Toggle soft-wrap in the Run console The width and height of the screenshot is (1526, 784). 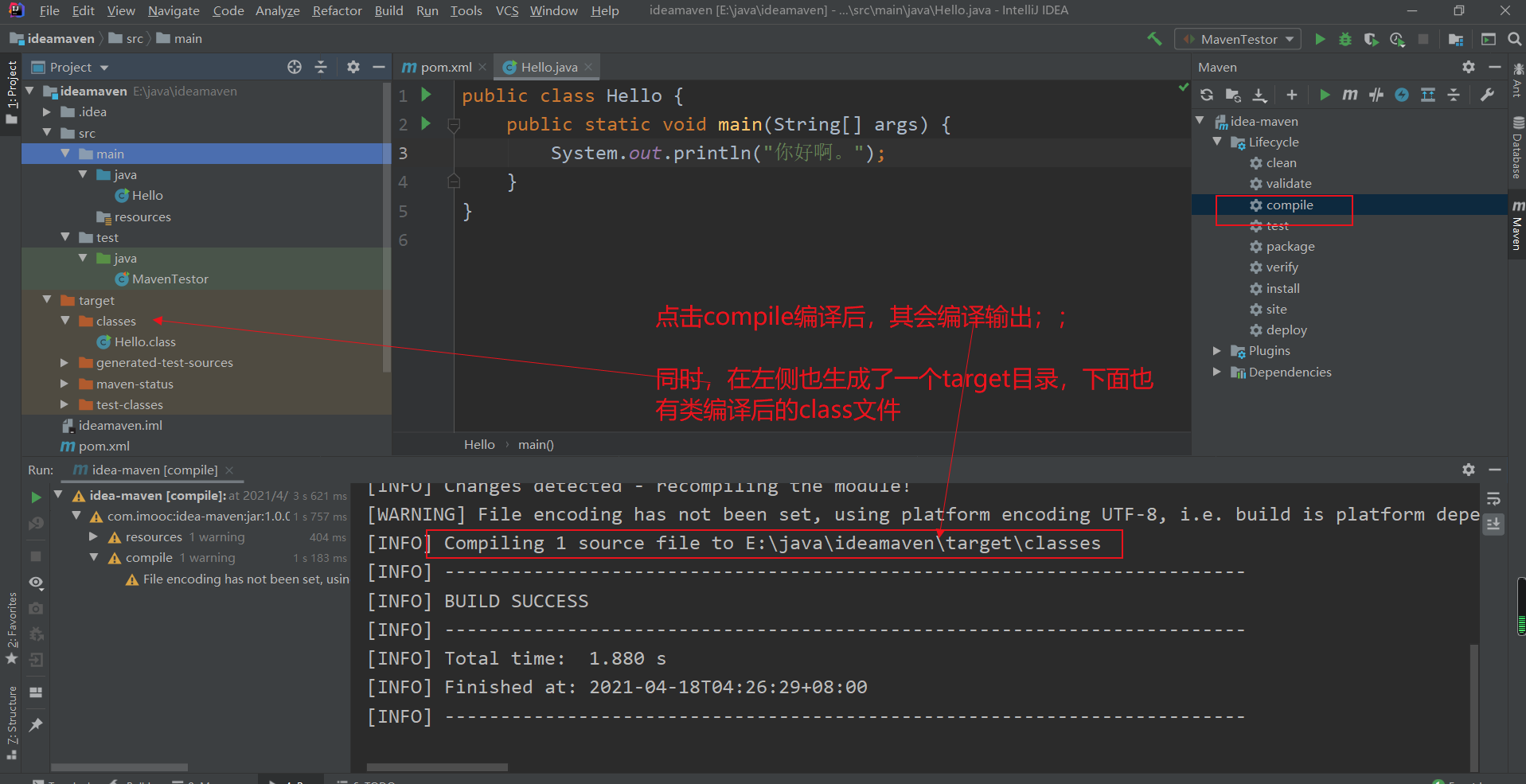[1493, 498]
